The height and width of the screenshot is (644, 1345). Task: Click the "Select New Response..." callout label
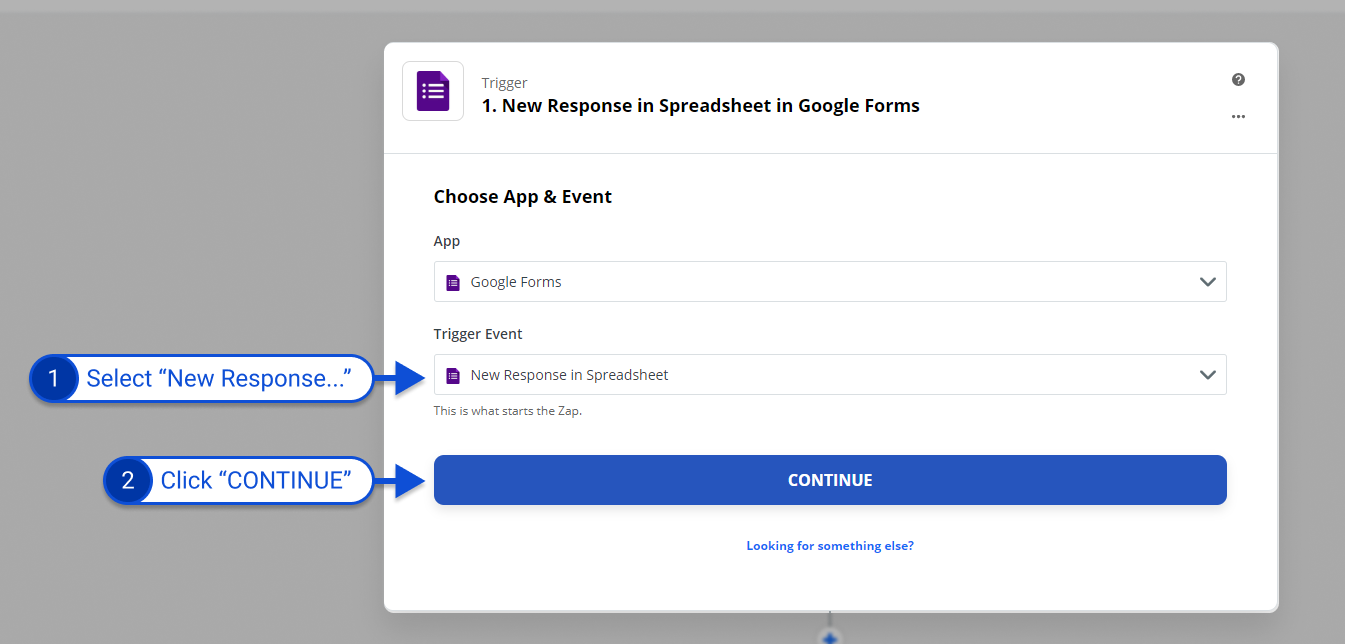[x=218, y=379]
